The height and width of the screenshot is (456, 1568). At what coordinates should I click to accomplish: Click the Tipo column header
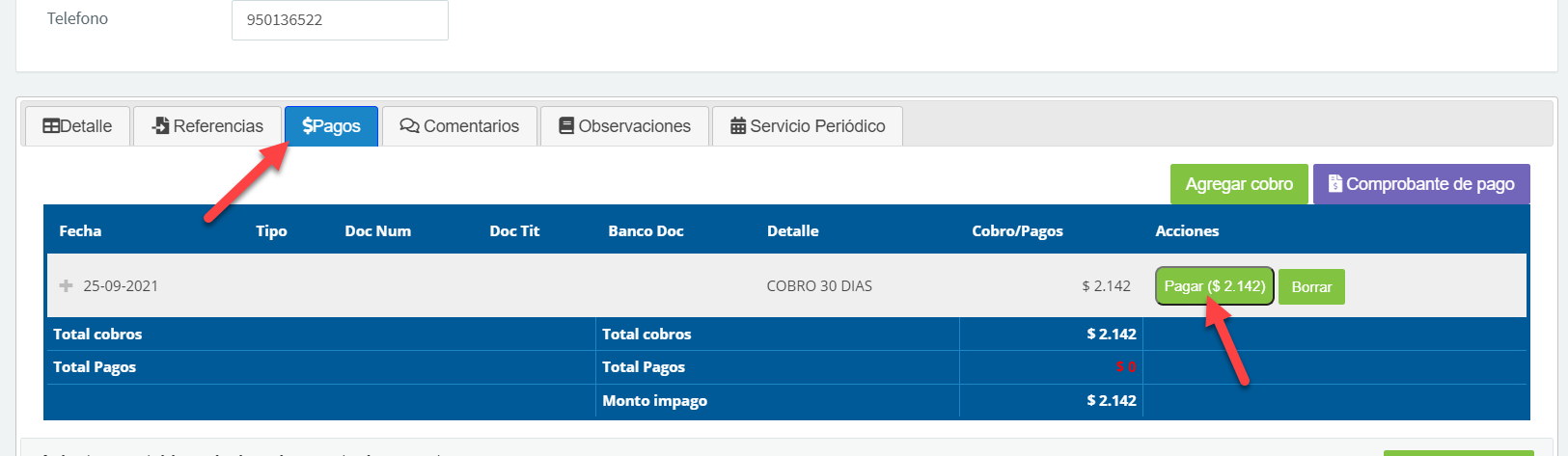[271, 231]
